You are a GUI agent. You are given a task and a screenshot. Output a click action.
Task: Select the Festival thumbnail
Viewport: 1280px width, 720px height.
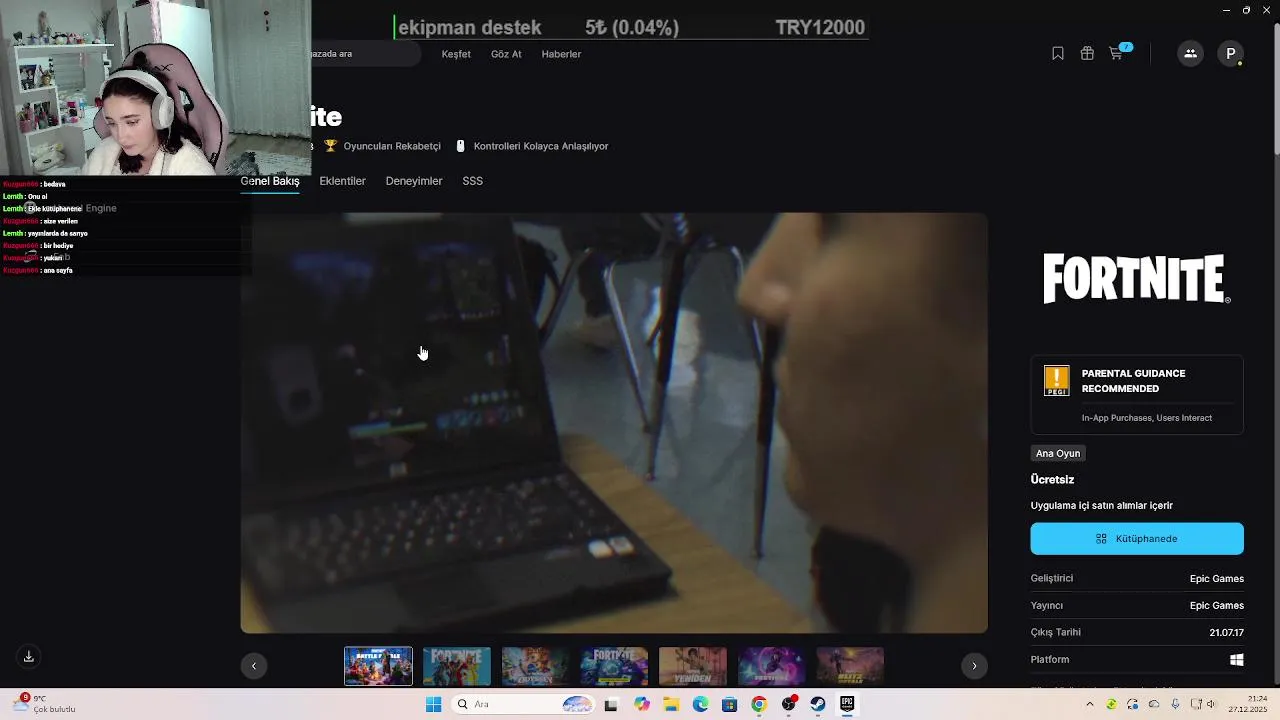point(771,666)
